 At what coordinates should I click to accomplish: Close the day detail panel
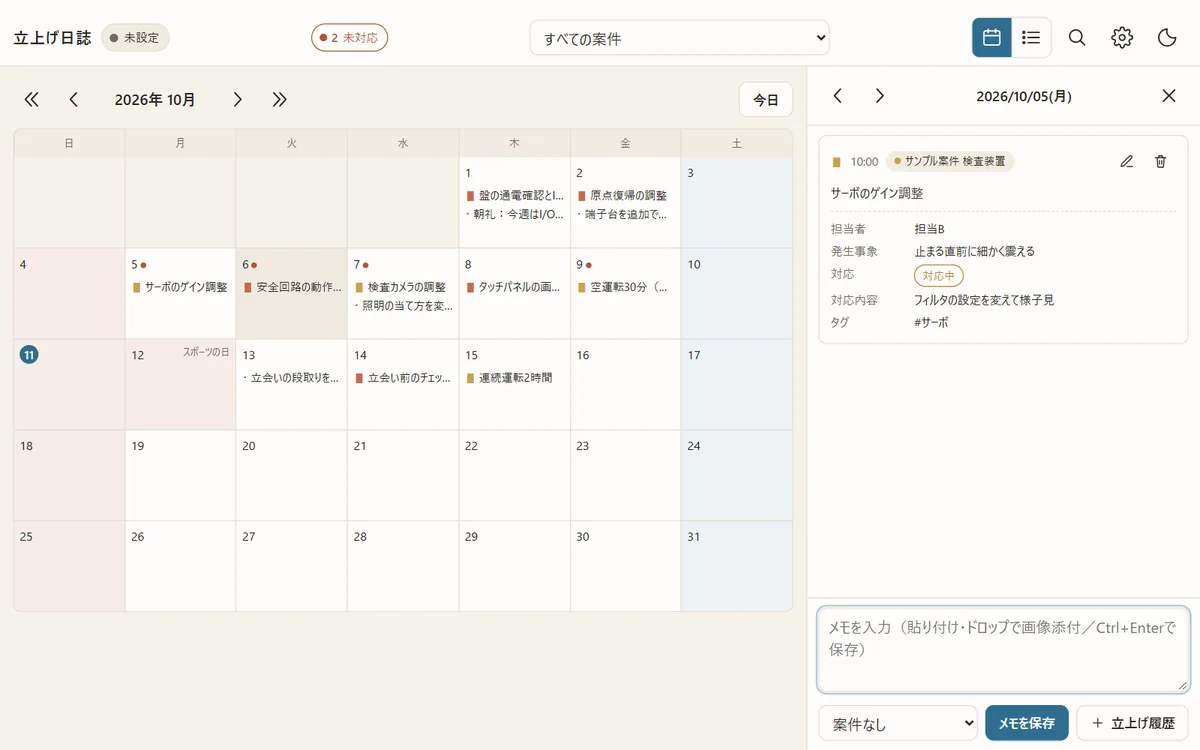click(x=1169, y=96)
